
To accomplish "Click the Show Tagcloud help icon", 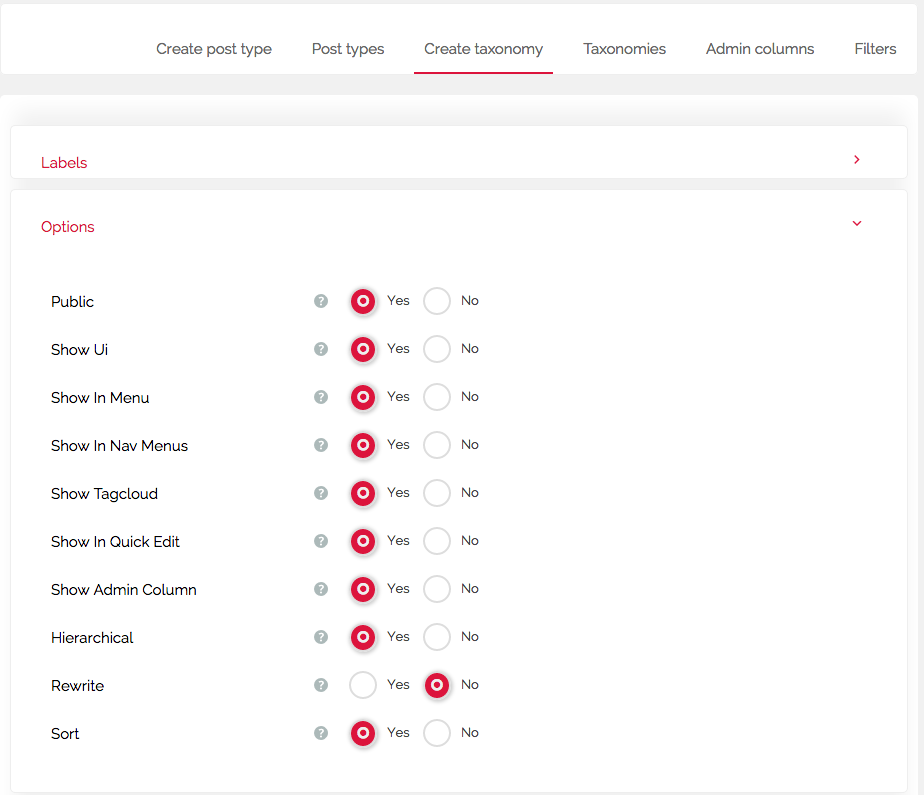I will click(321, 493).
